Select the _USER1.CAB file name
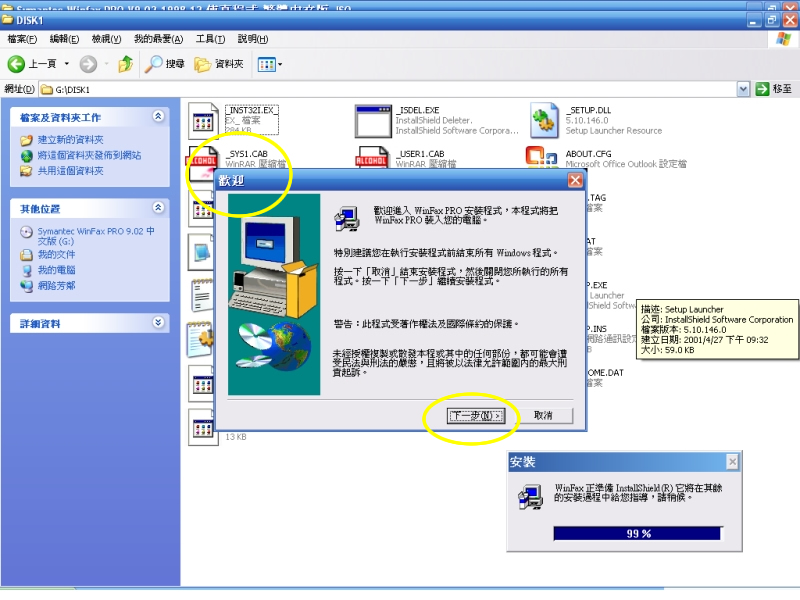800x600 pixels. 420,154
